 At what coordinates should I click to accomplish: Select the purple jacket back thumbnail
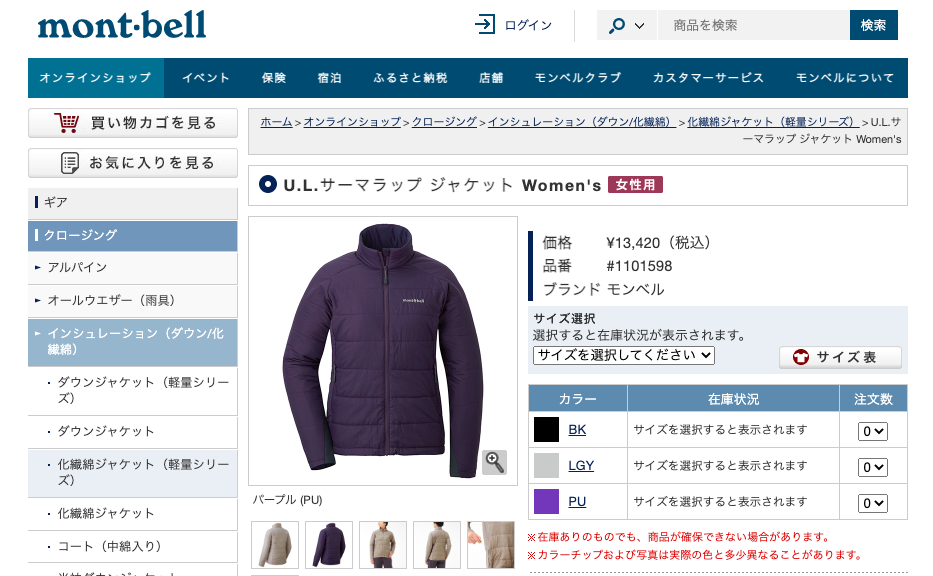coord(329,544)
